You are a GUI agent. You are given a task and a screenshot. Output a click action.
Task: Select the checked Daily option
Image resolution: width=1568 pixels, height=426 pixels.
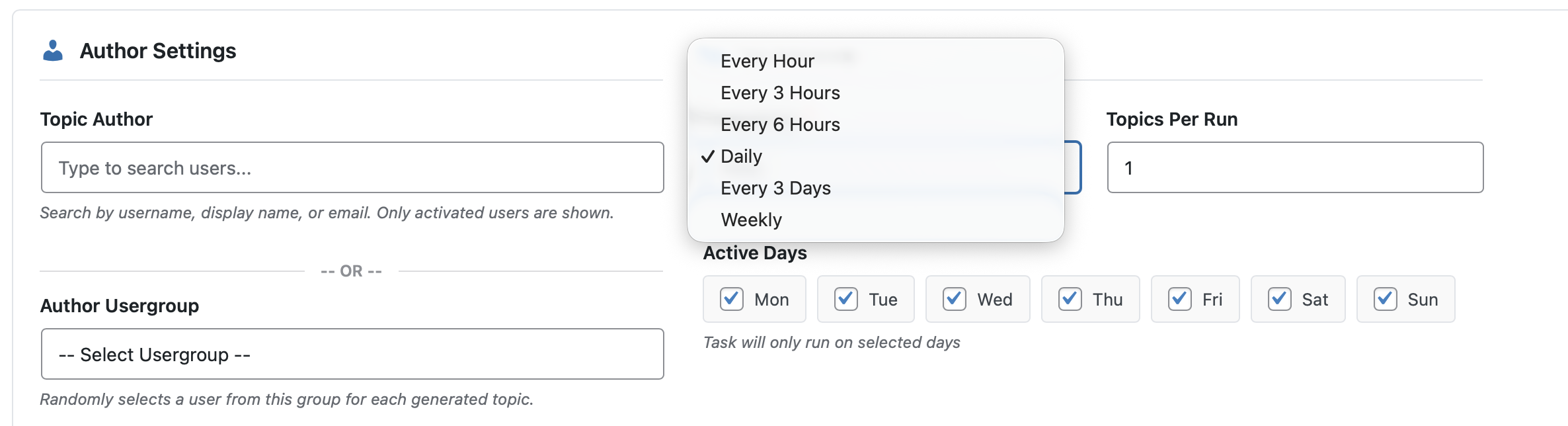tap(741, 156)
